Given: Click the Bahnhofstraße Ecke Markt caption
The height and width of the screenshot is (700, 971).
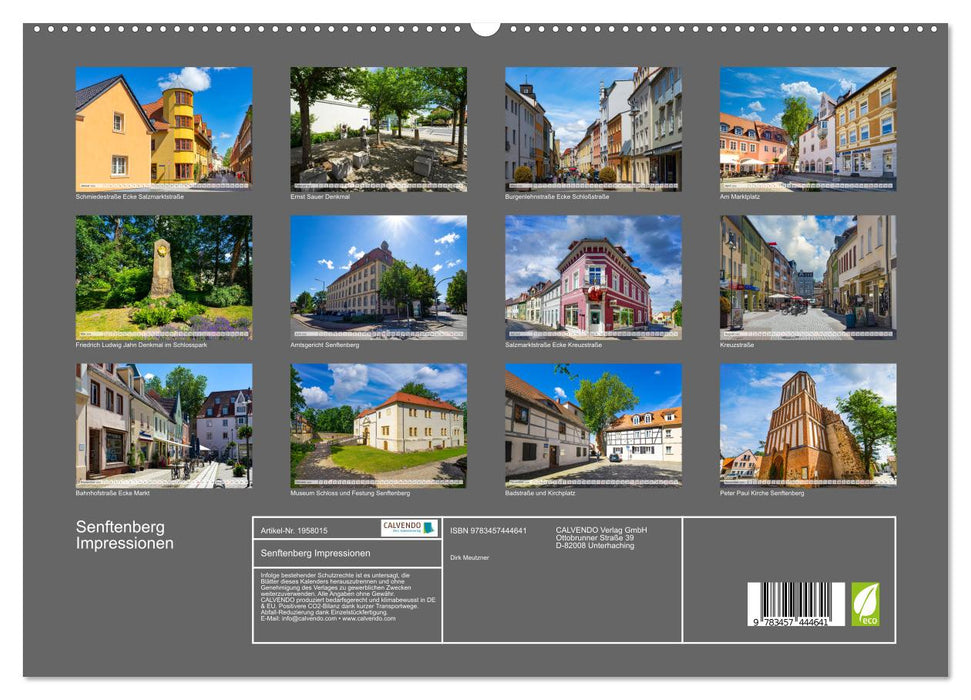Looking at the screenshot, I should click(112, 492).
